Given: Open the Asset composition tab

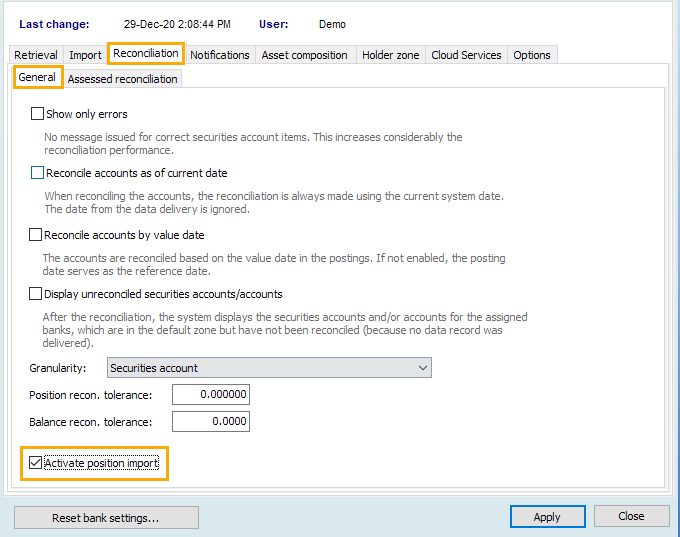Looking at the screenshot, I should tap(305, 55).
